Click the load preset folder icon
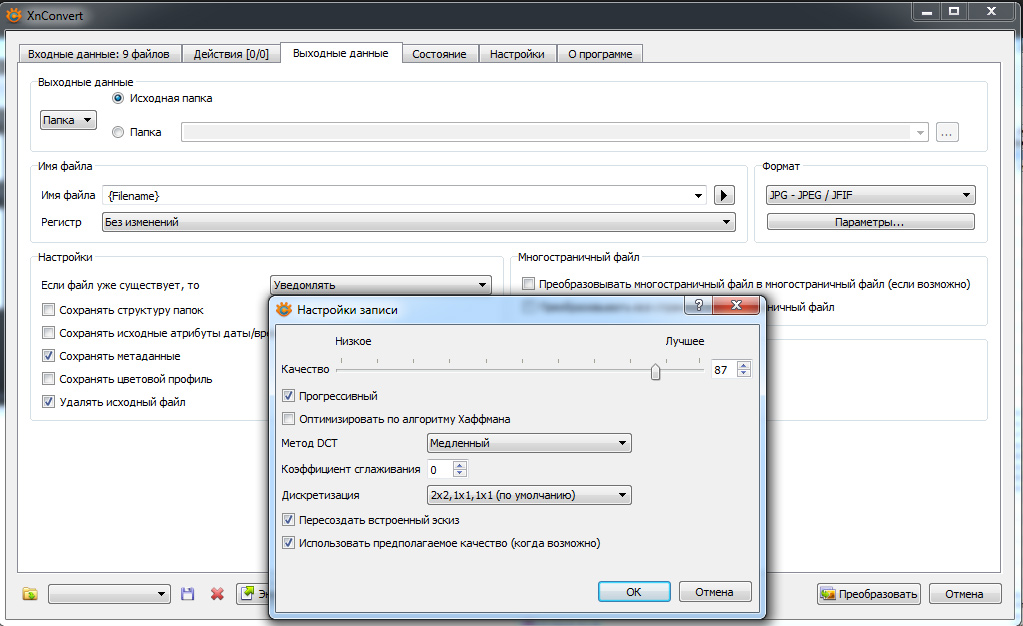This screenshot has height=626, width=1023. (30, 594)
